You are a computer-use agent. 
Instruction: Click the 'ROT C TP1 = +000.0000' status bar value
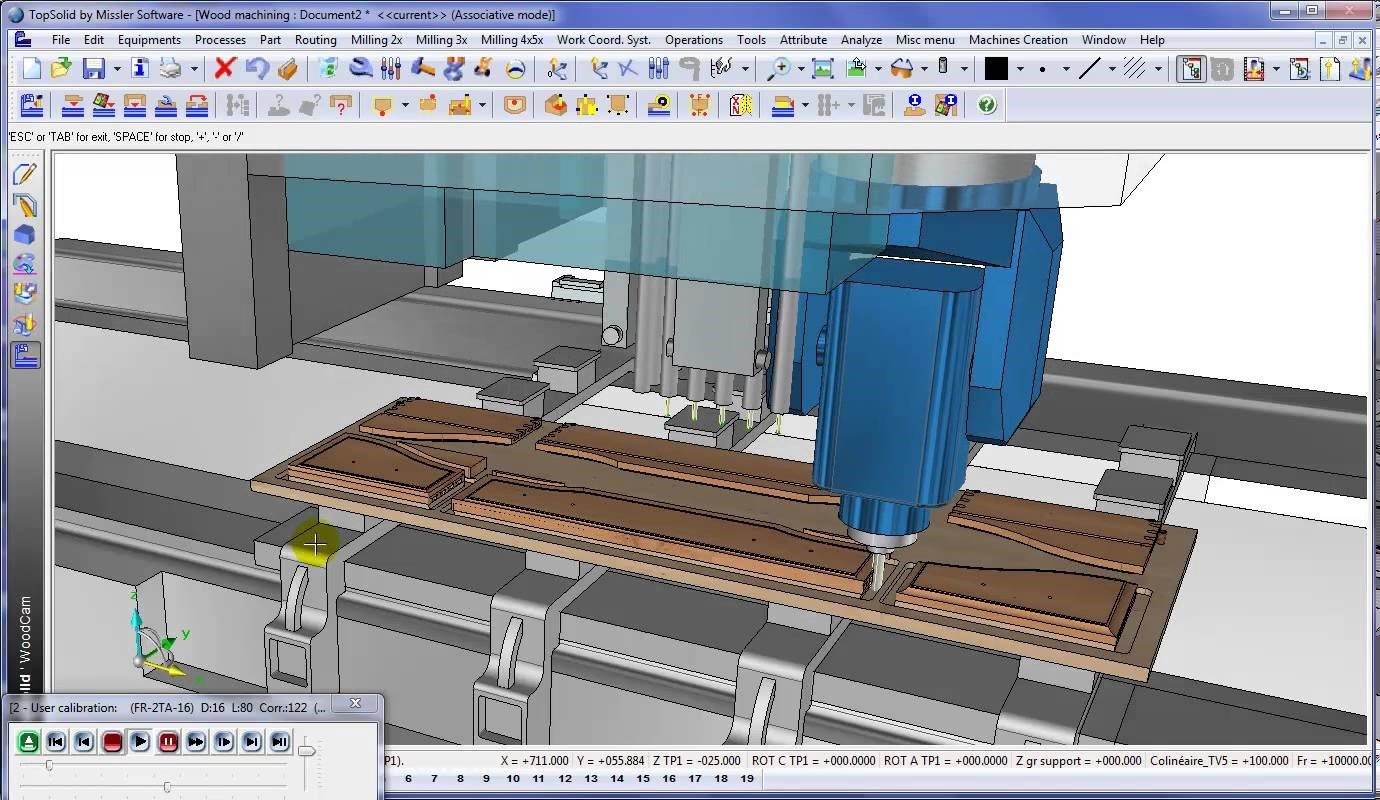[x=813, y=761]
